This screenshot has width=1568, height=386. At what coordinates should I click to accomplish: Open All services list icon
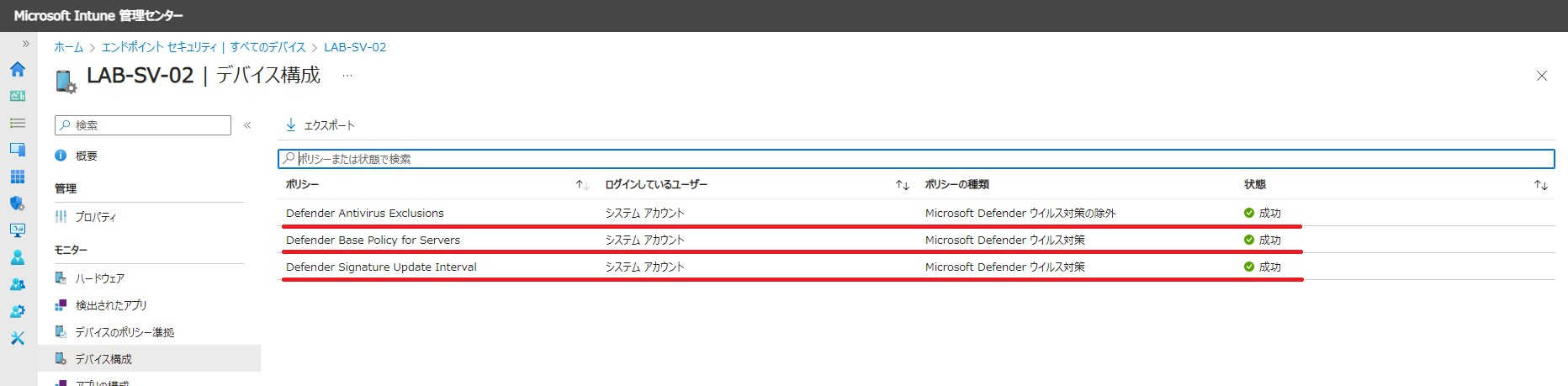17,123
